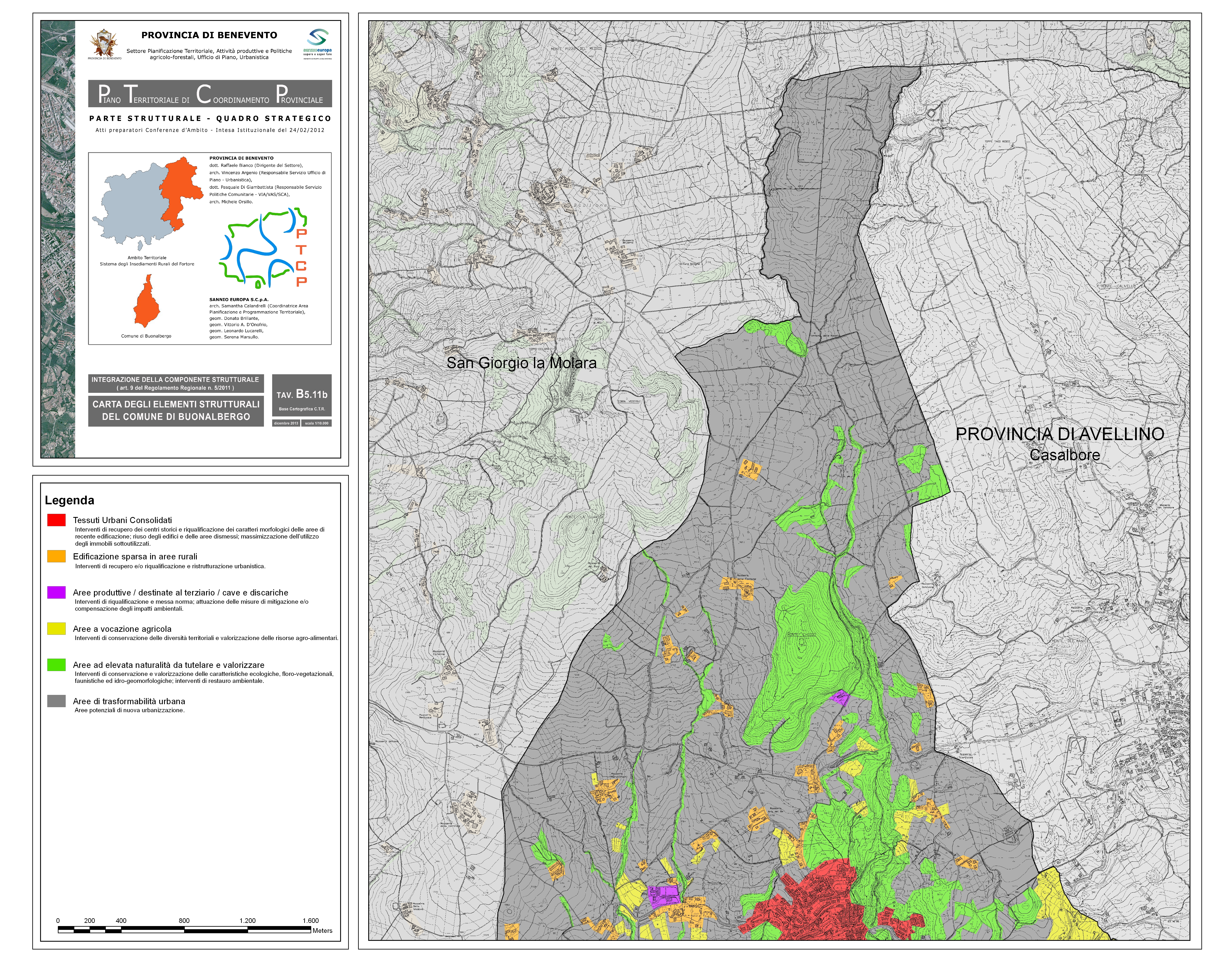This screenshot has width=1232, height=963.
Task: Click the 'Legenda' heading
Action: (x=69, y=500)
